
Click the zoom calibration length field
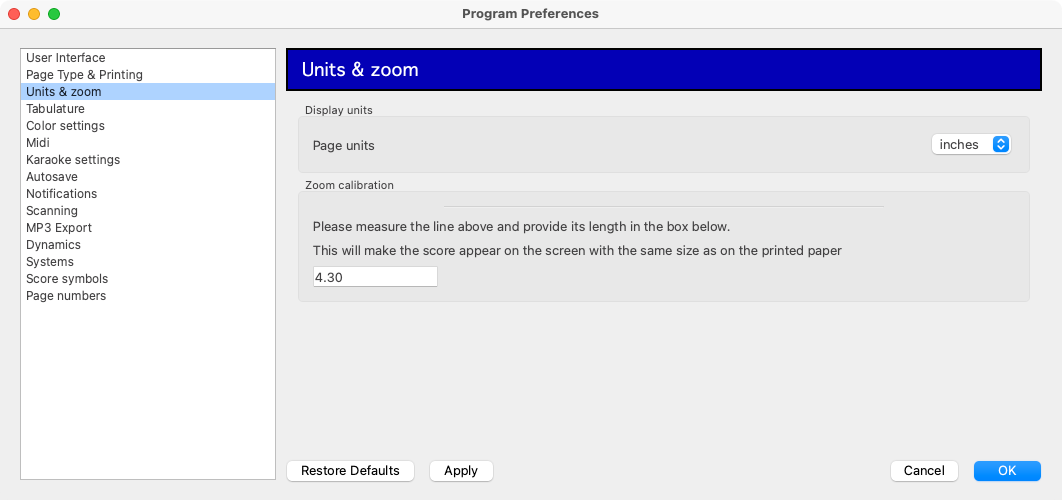(x=375, y=276)
